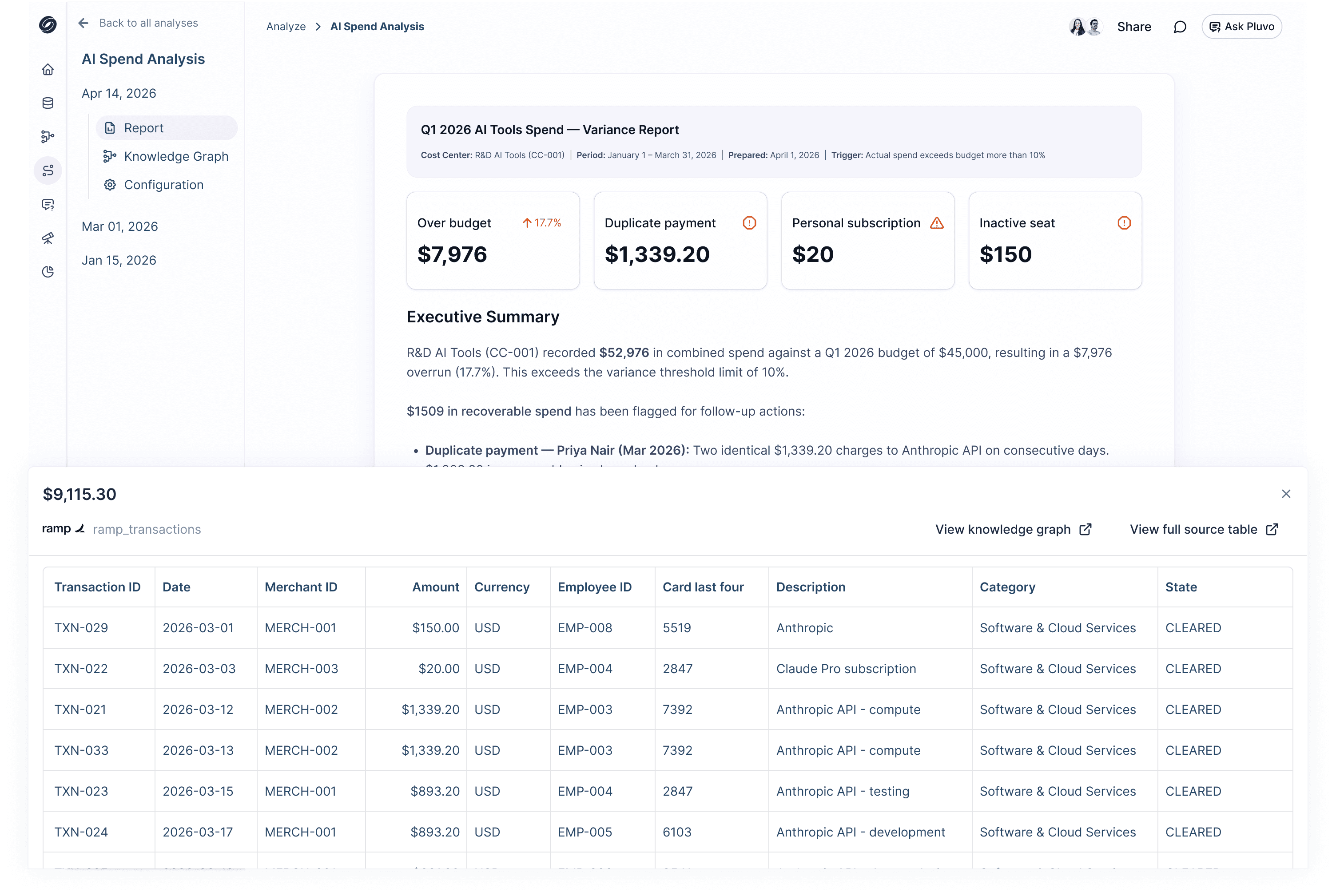Click the Over budget 17.7% up-arrow indicator
This screenshot has height=896, width=1336.
tap(541, 223)
